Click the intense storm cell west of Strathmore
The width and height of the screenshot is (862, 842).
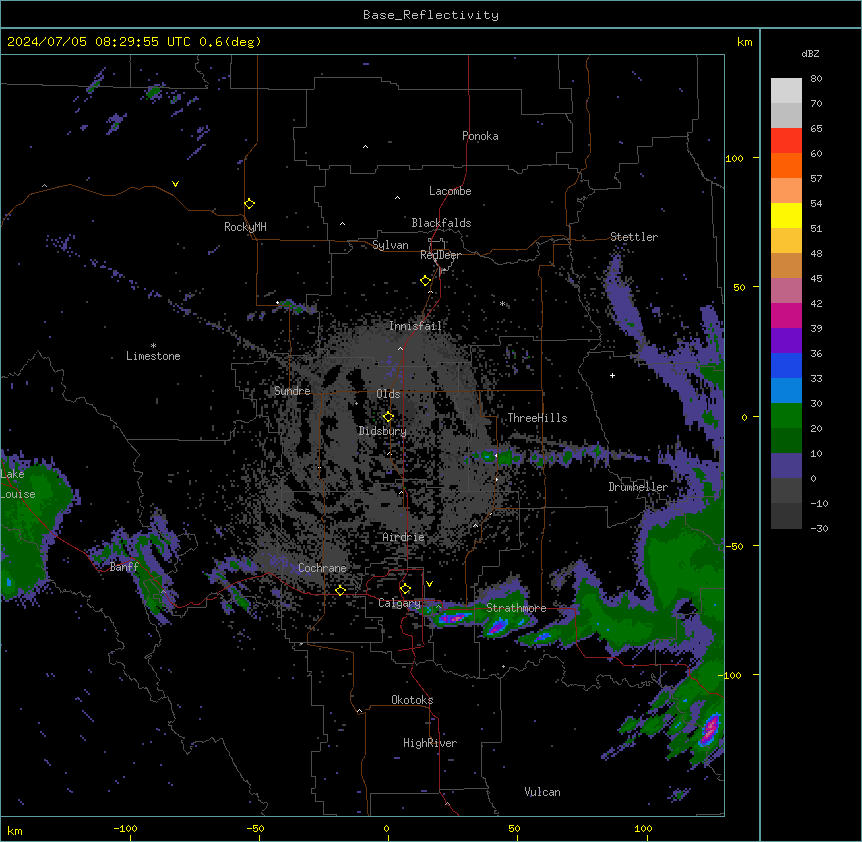click(452, 618)
